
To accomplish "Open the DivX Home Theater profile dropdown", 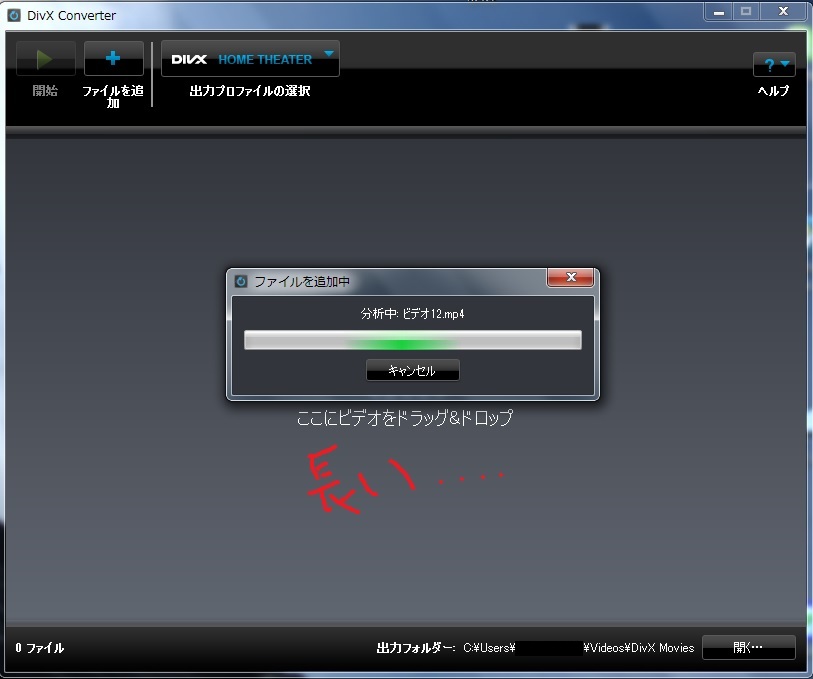I will coord(250,59).
